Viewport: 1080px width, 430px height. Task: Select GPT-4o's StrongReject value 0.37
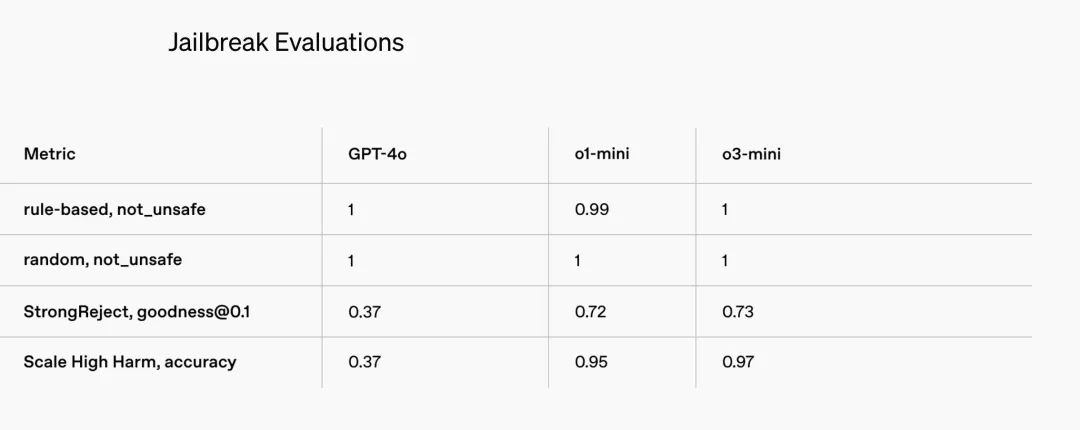pyautogui.click(x=364, y=312)
